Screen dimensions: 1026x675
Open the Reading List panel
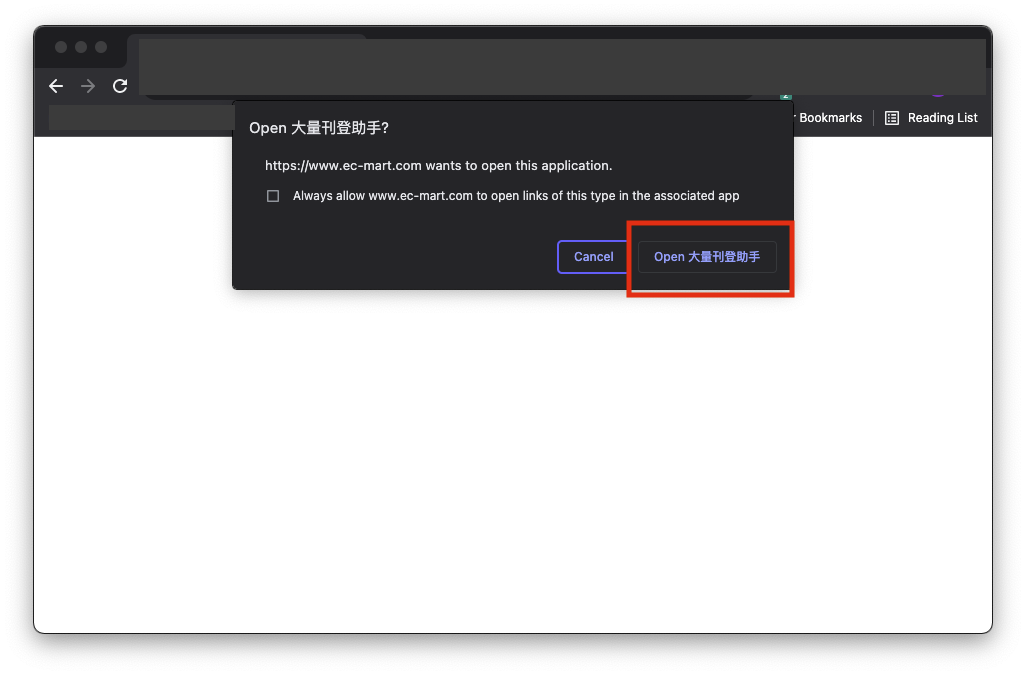[931, 118]
